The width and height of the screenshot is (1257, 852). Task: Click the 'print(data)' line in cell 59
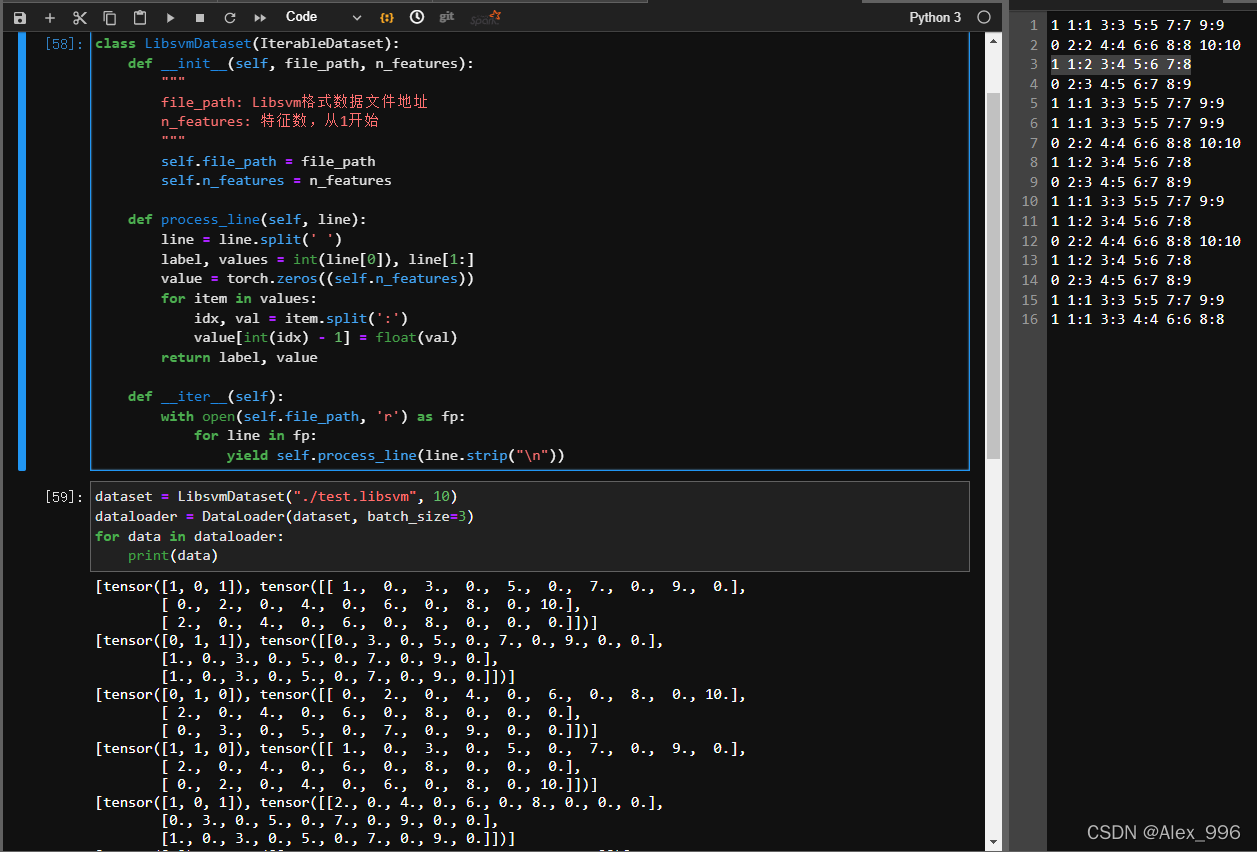tap(173, 555)
